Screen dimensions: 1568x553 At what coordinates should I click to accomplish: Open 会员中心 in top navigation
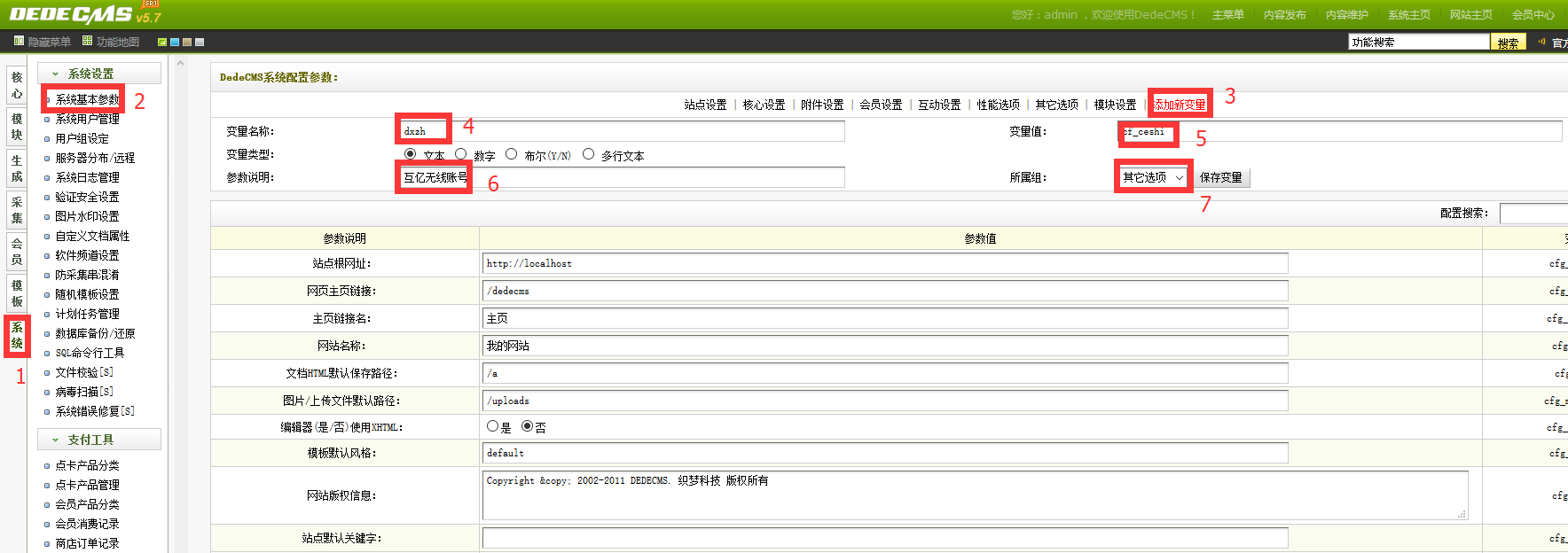tap(1533, 15)
